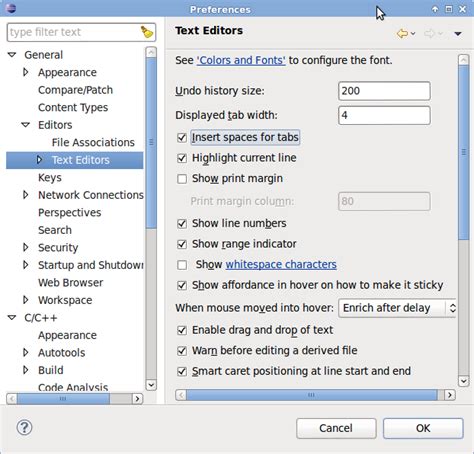The height and width of the screenshot is (454, 474).
Task: Click the settings vertical scrollbar thumb
Action: pos(463,152)
